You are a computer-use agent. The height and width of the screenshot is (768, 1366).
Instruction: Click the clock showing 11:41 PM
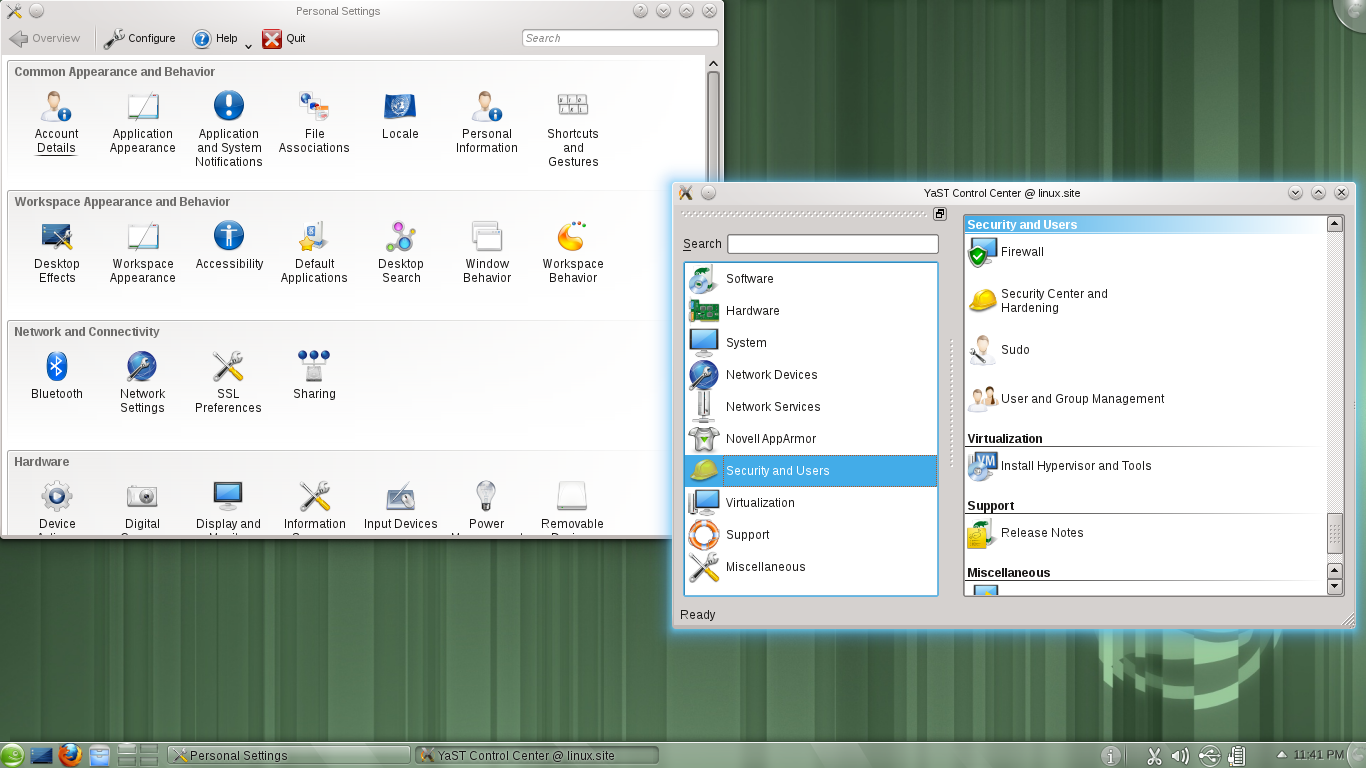(x=1318, y=755)
